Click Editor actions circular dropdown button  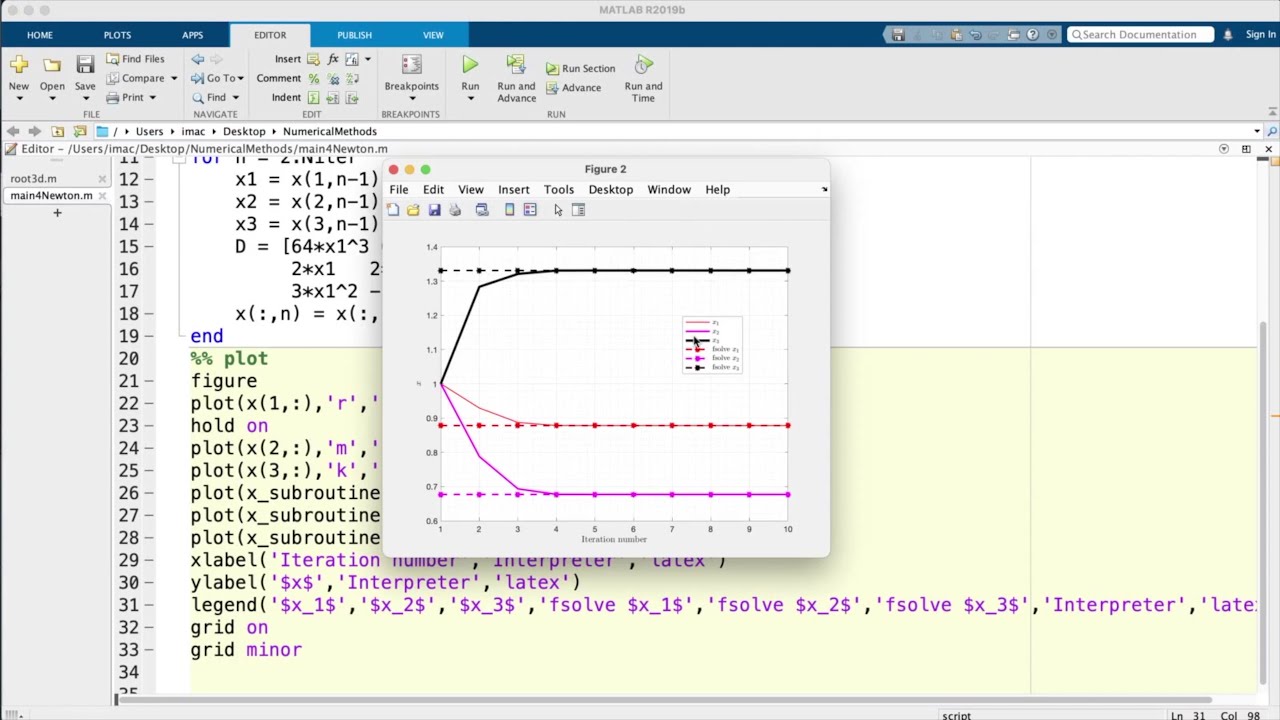click(1224, 149)
